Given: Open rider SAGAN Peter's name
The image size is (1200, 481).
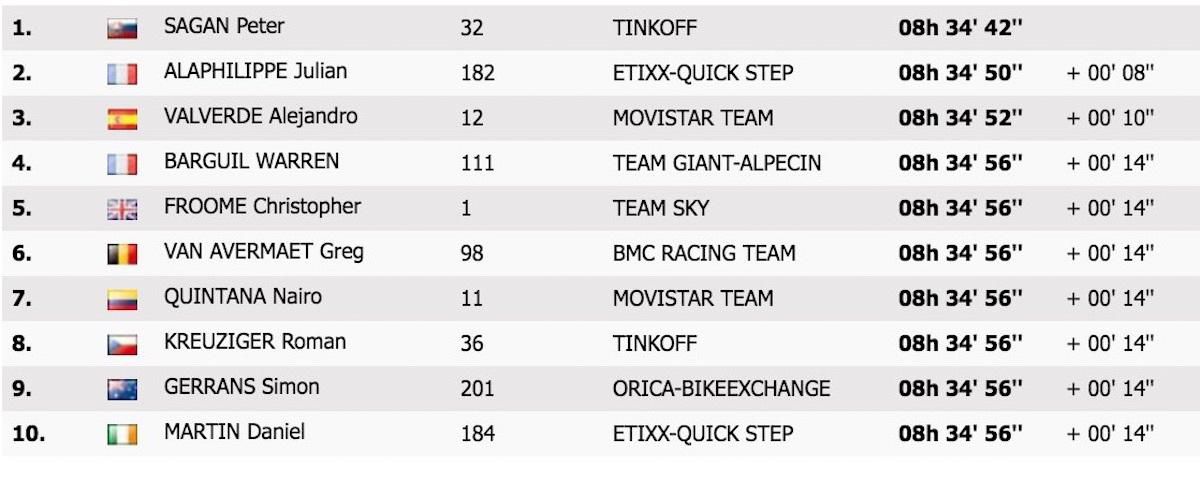Looking at the screenshot, I should coord(224,27).
